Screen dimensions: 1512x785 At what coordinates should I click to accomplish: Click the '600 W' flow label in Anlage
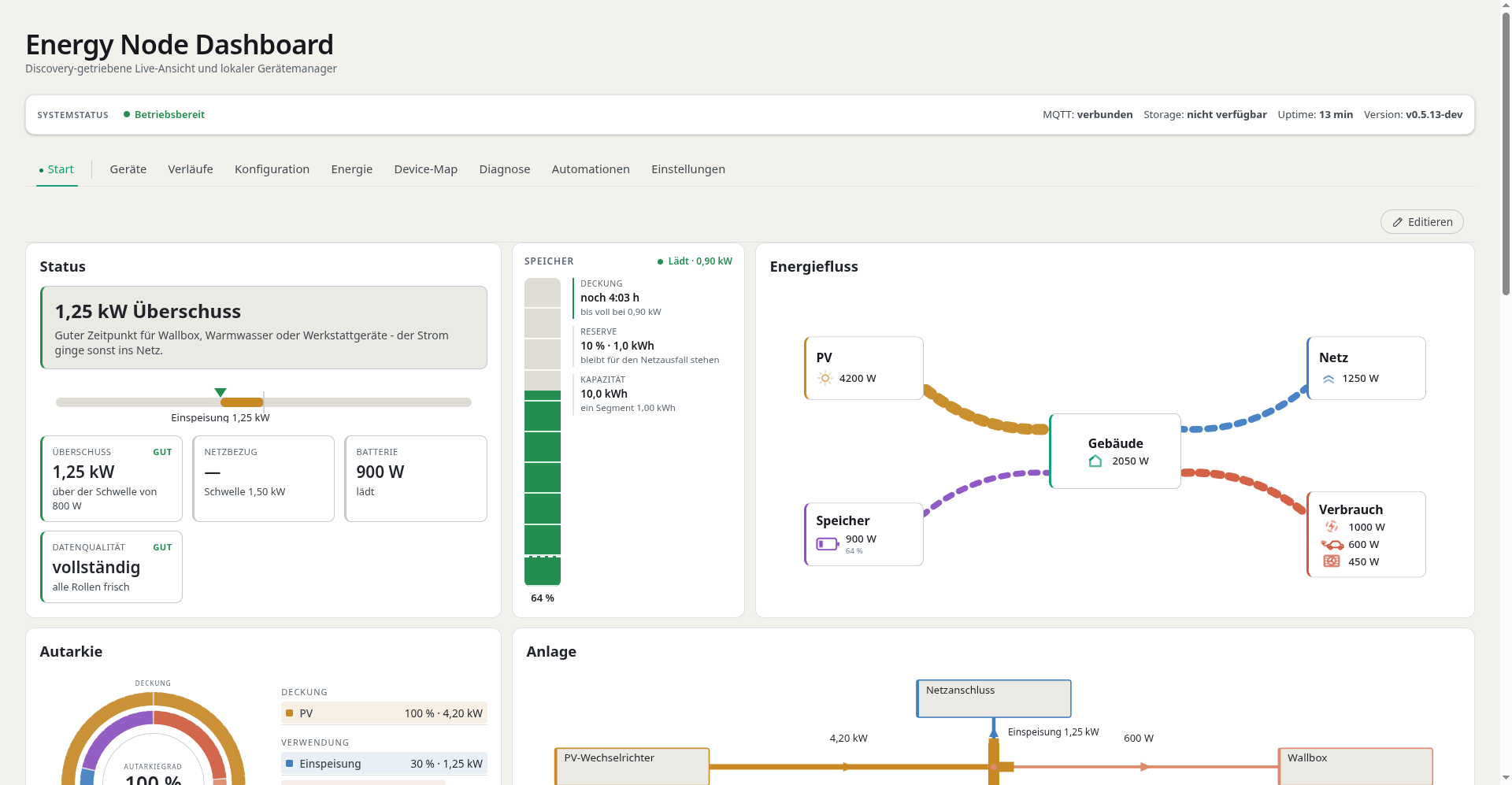tap(1139, 739)
